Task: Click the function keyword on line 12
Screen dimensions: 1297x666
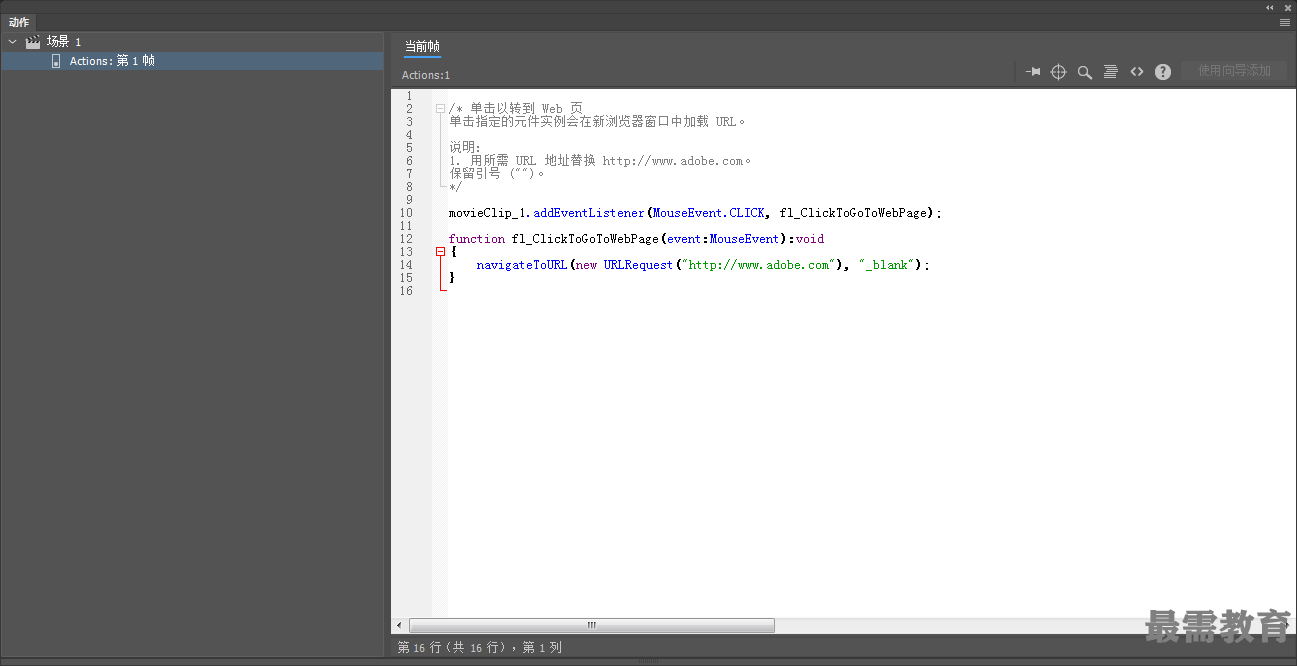Action: (x=477, y=239)
